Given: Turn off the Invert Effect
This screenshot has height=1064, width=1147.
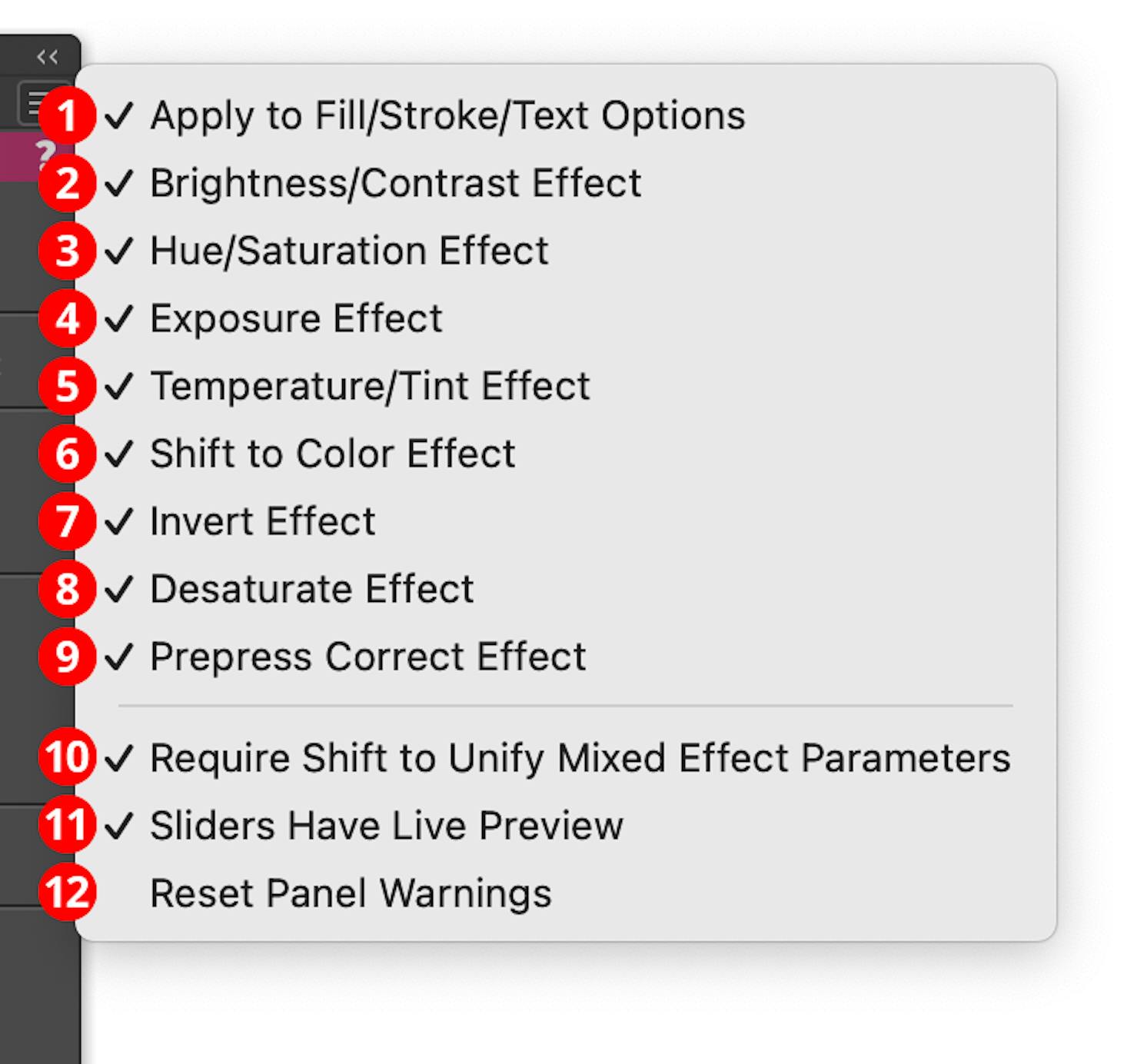Looking at the screenshot, I should [262, 521].
